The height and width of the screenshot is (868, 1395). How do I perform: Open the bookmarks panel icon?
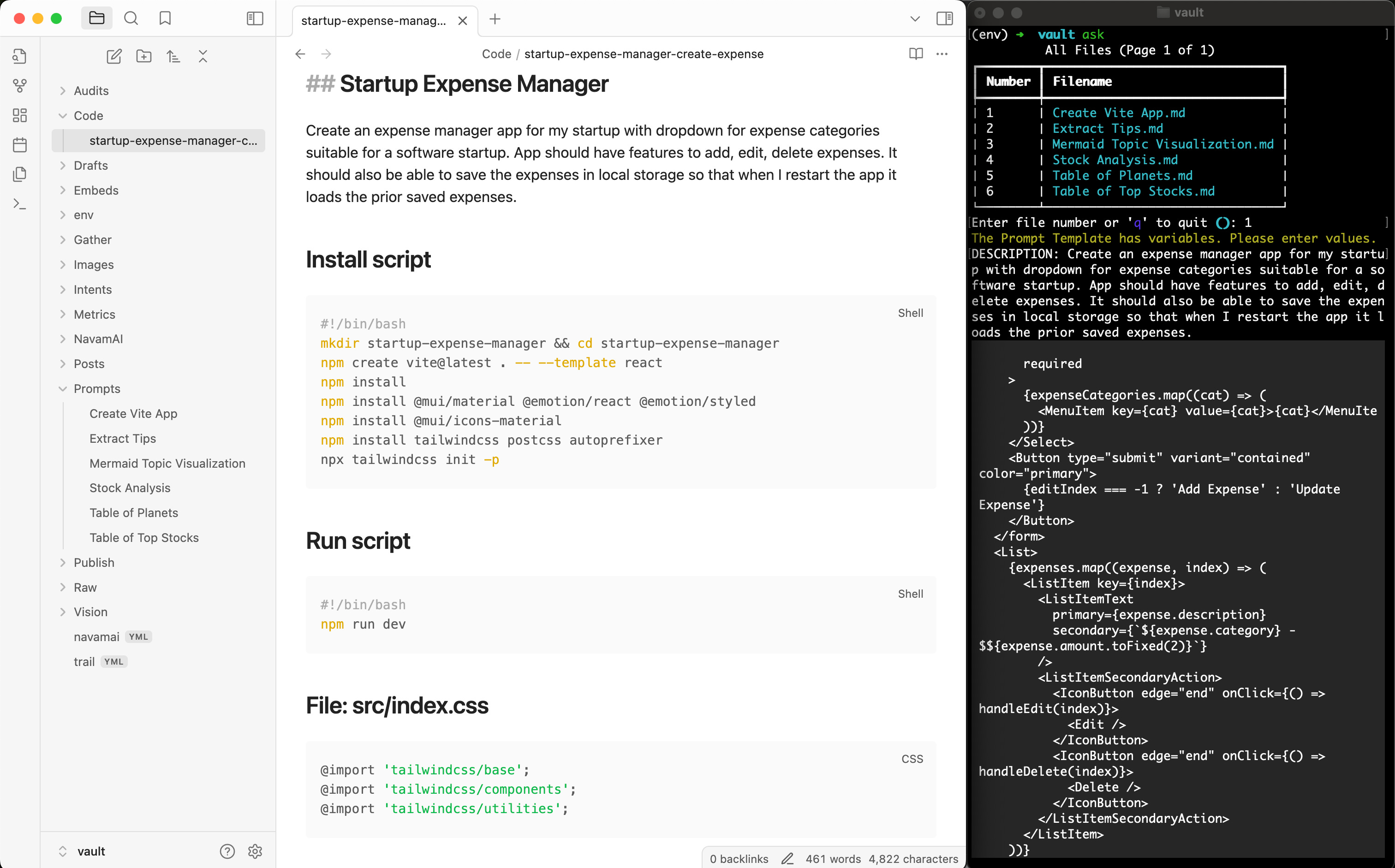[165, 18]
